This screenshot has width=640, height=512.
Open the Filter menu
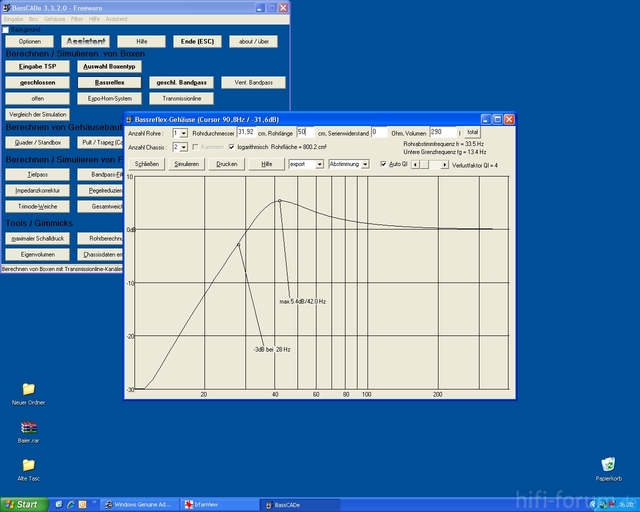point(76,19)
